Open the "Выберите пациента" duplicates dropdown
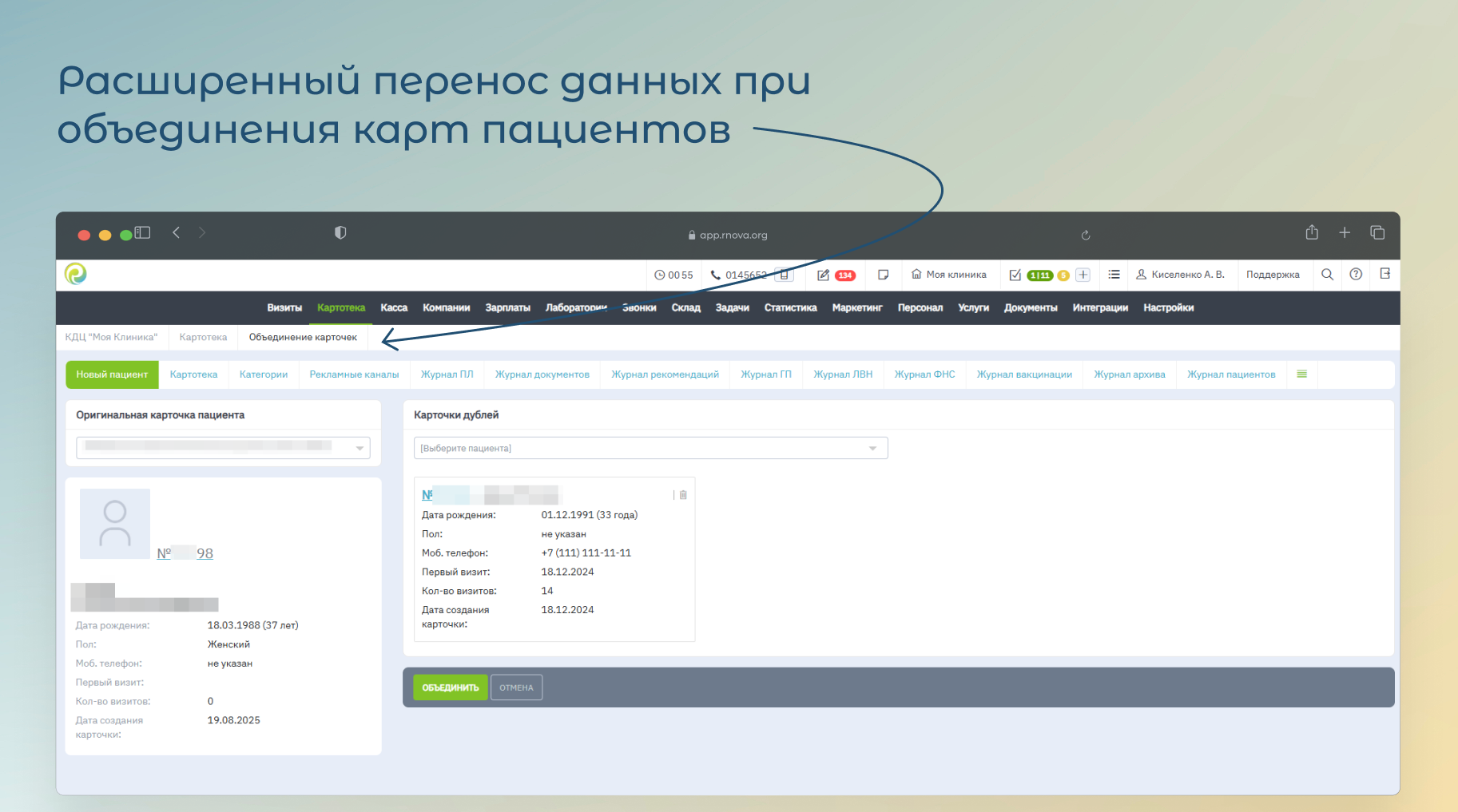Image resolution: width=1458 pixels, height=812 pixels. coord(872,448)
